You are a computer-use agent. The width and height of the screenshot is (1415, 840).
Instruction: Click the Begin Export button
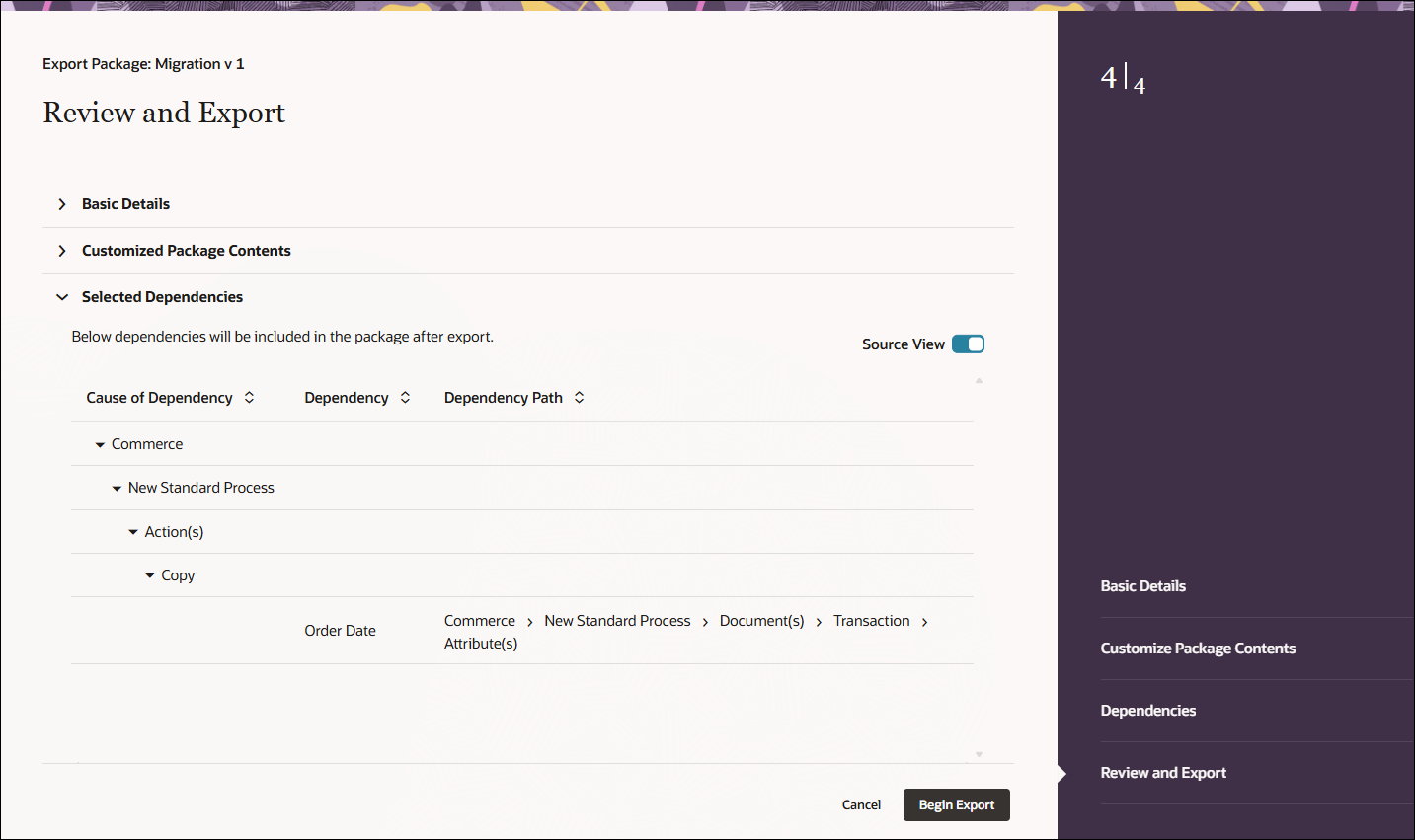pyautogui.click(x=956, y=805)
